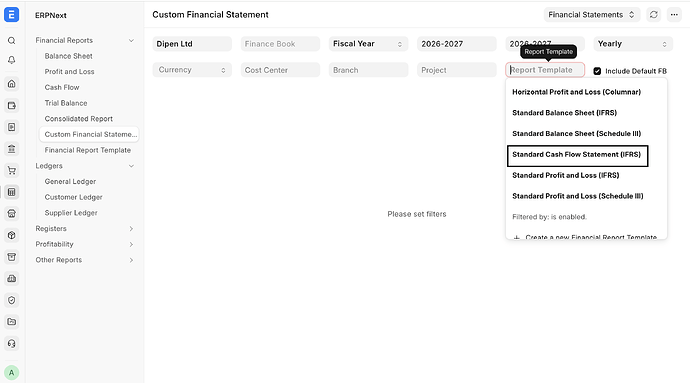Screen dimensions: 690x383
Task: Open the shield check icon
Action: click(11, 300)
